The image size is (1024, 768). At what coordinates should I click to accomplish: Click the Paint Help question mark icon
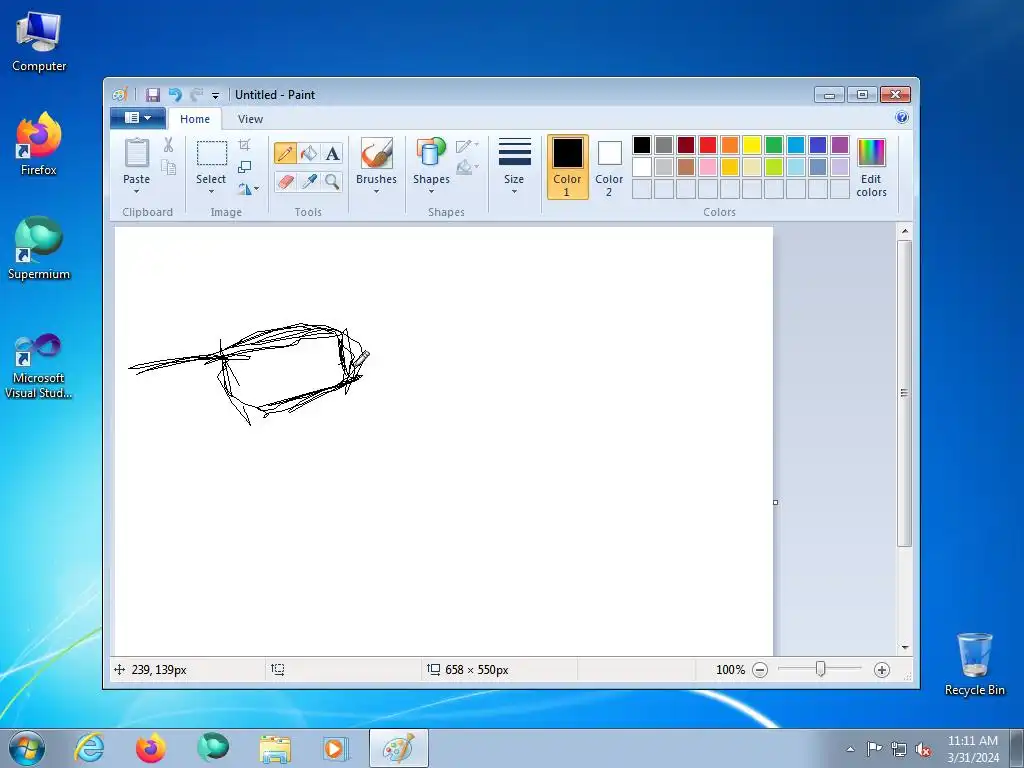click(x=902, y=118)
